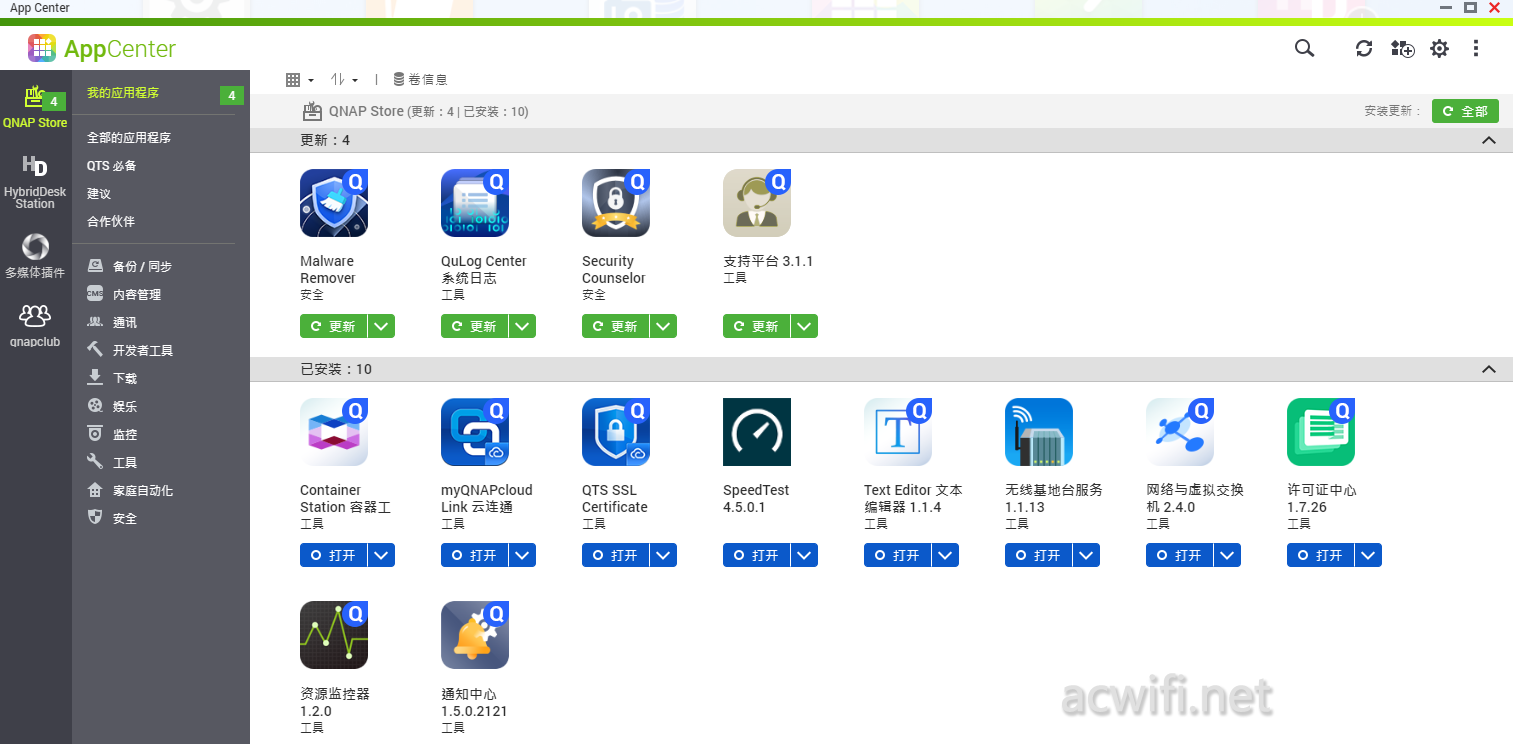Click the Security Counselor app icon
1513x744 pixels.
coord(616,203)
